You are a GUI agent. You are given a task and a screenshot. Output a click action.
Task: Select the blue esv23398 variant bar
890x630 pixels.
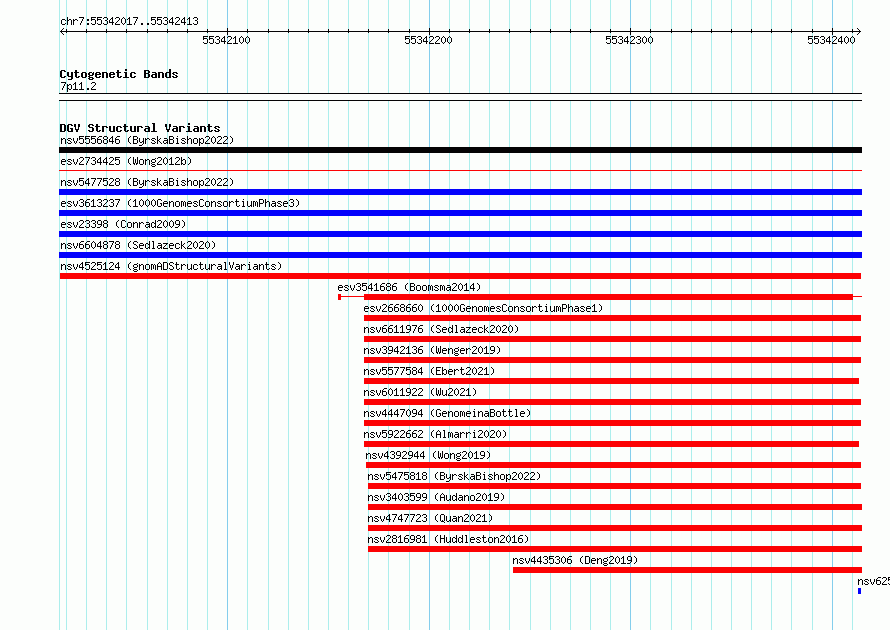[x=460, y=234]
